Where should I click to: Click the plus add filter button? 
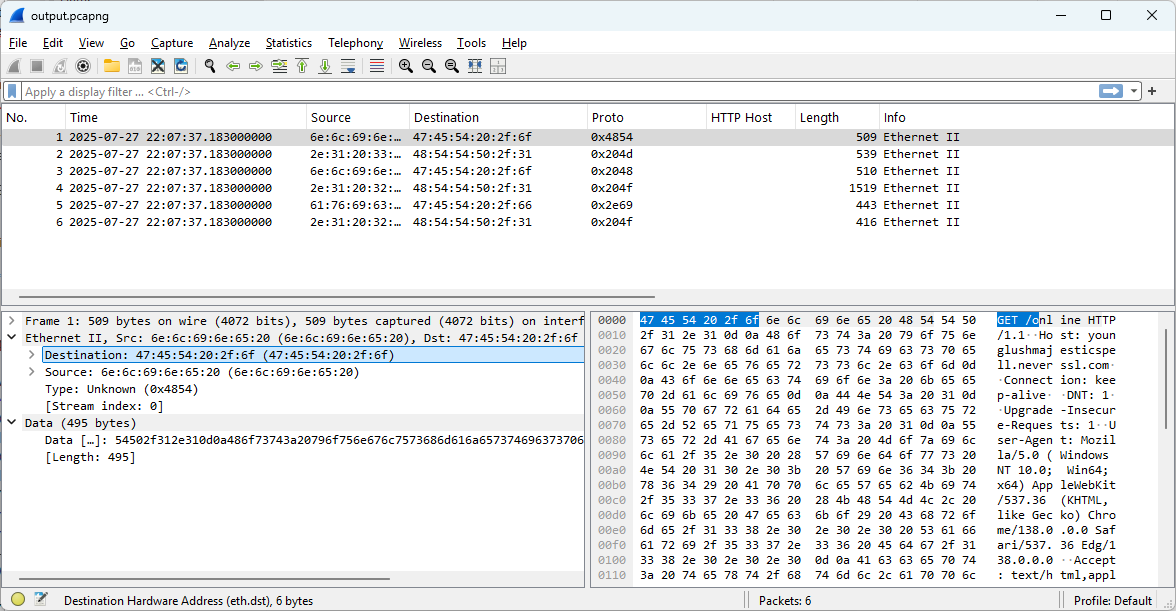[x=1152, y=91]
